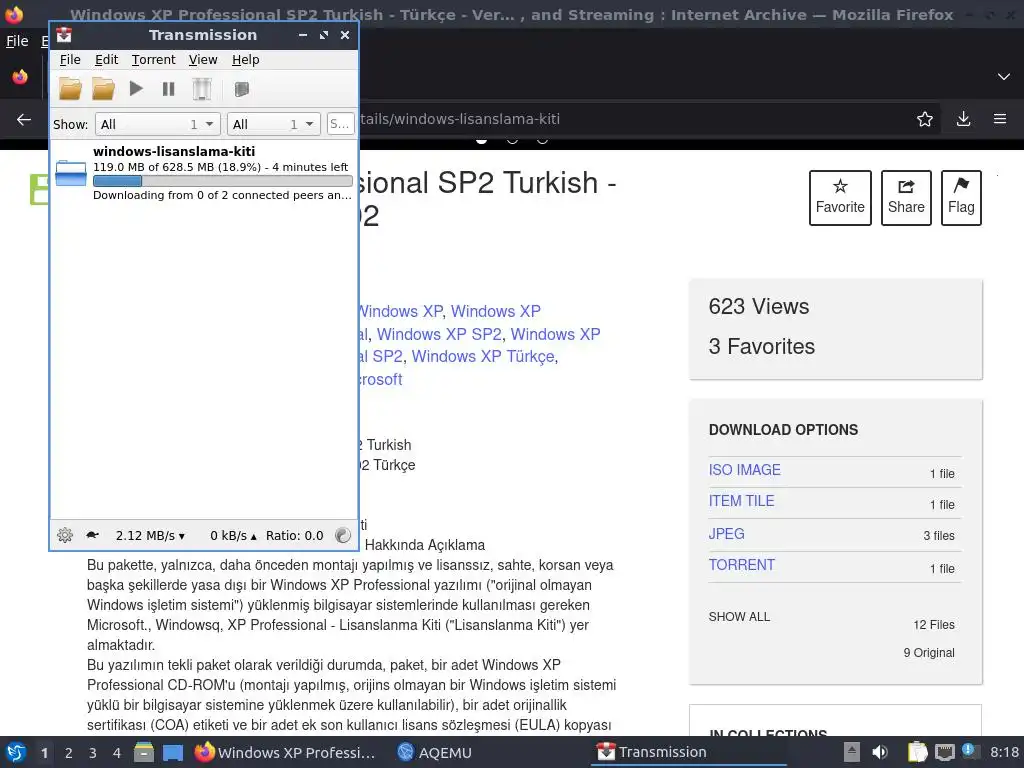Click the windows-lisanslama-kiti folder icon

[x=71, y=172]
